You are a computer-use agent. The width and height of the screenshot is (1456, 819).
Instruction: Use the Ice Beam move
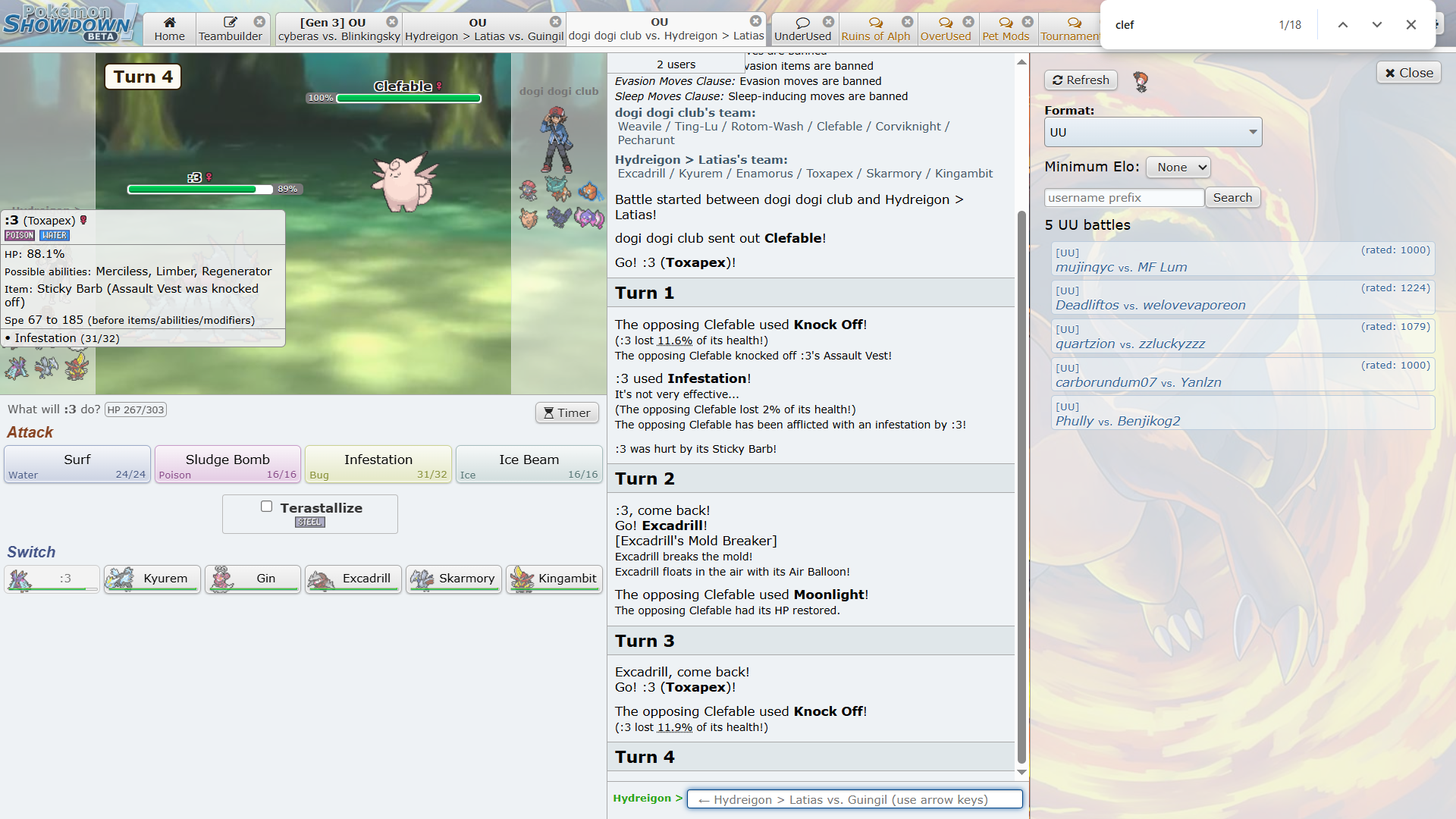529,464
